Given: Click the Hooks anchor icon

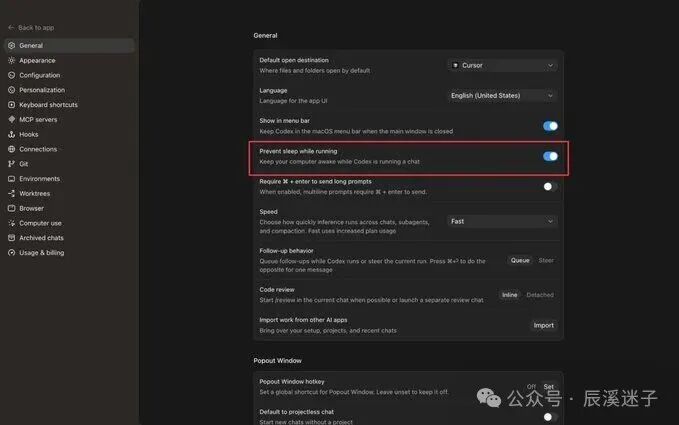Looking at the screenshot, I should (12, 134).
